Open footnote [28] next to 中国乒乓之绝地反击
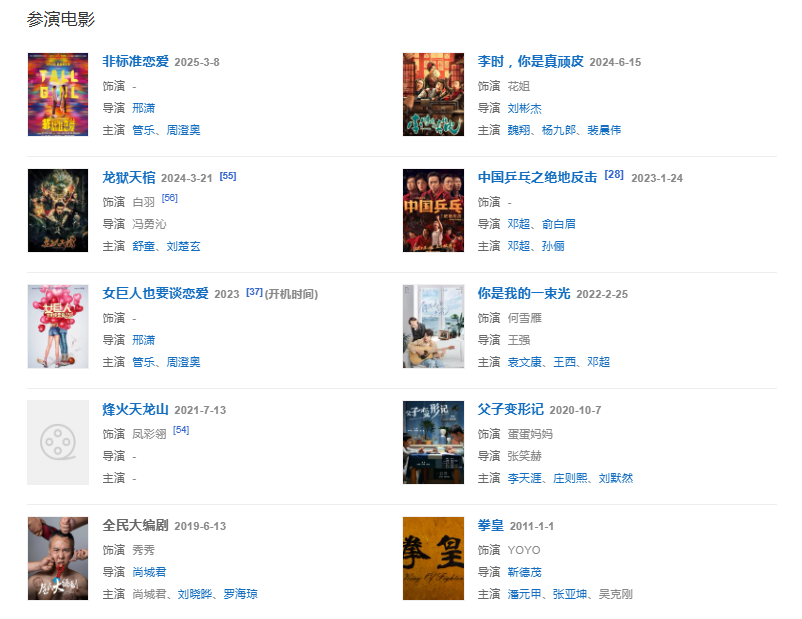802x619 pixels. [614, 175]
